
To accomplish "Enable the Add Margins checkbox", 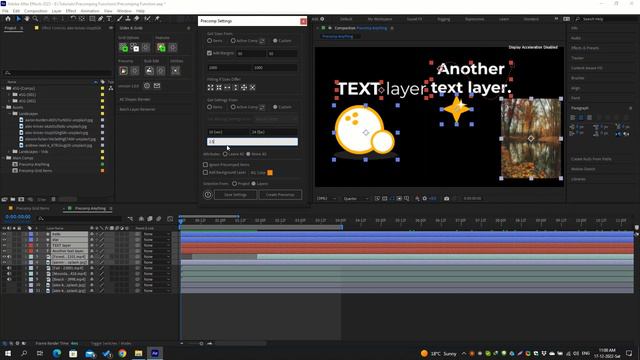I will [209, 53].
